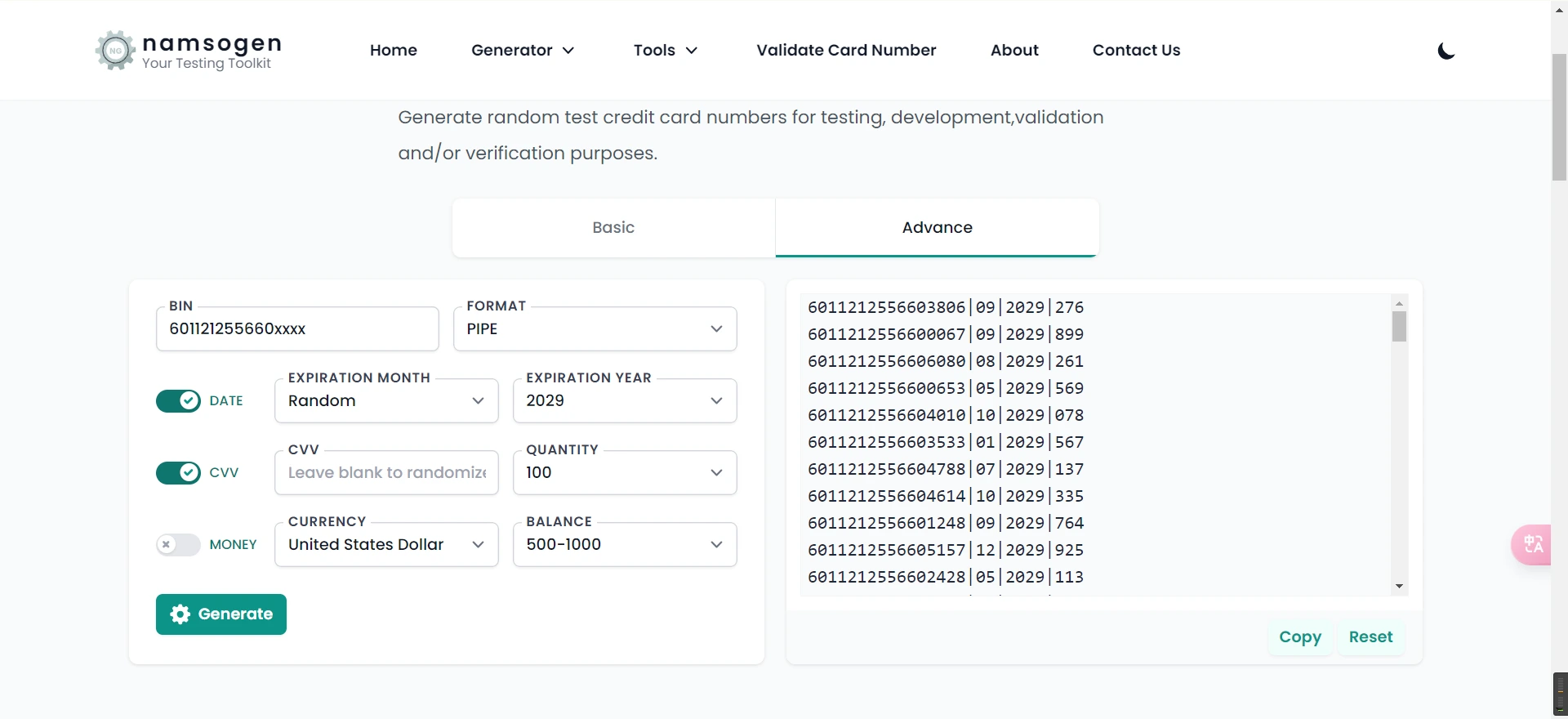Enable the MONEY toggle switch

click(x=178, y=545)
